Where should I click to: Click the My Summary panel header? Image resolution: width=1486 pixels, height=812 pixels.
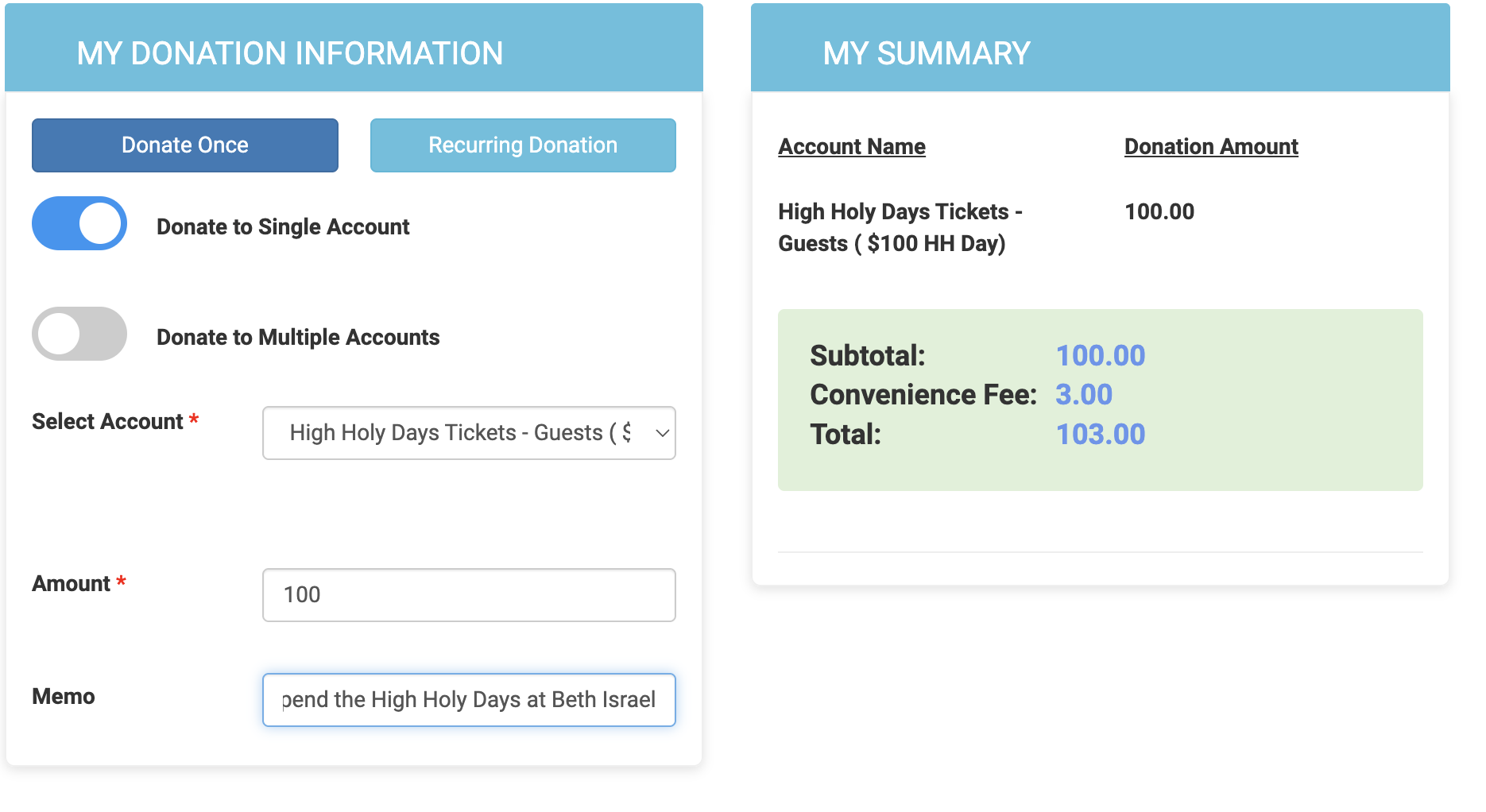pyautogui.click(x=927, y=53)
